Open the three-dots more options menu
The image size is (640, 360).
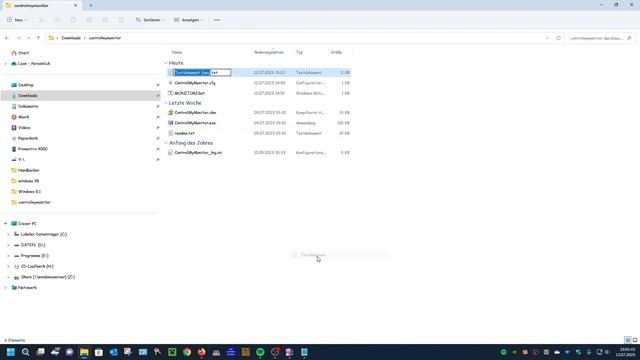217,20
